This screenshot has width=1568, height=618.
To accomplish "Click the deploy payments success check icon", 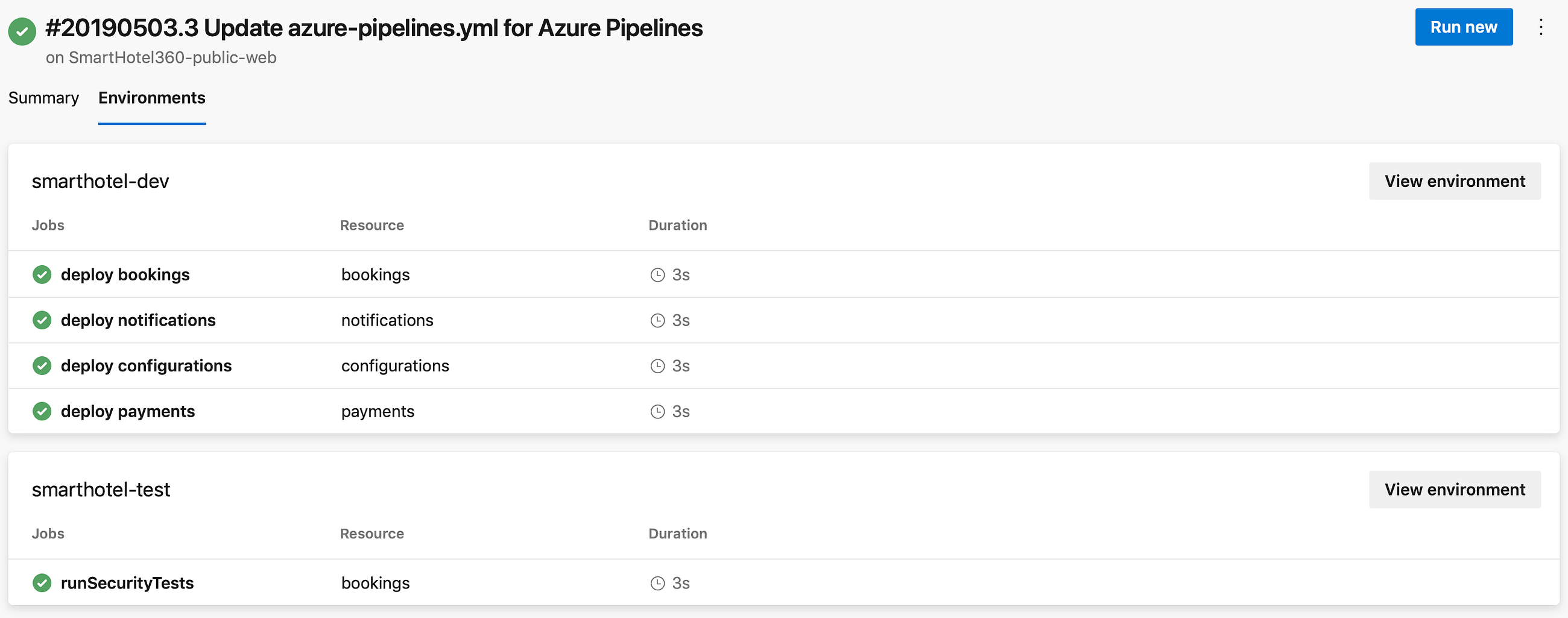I will [x=42, y=411].
